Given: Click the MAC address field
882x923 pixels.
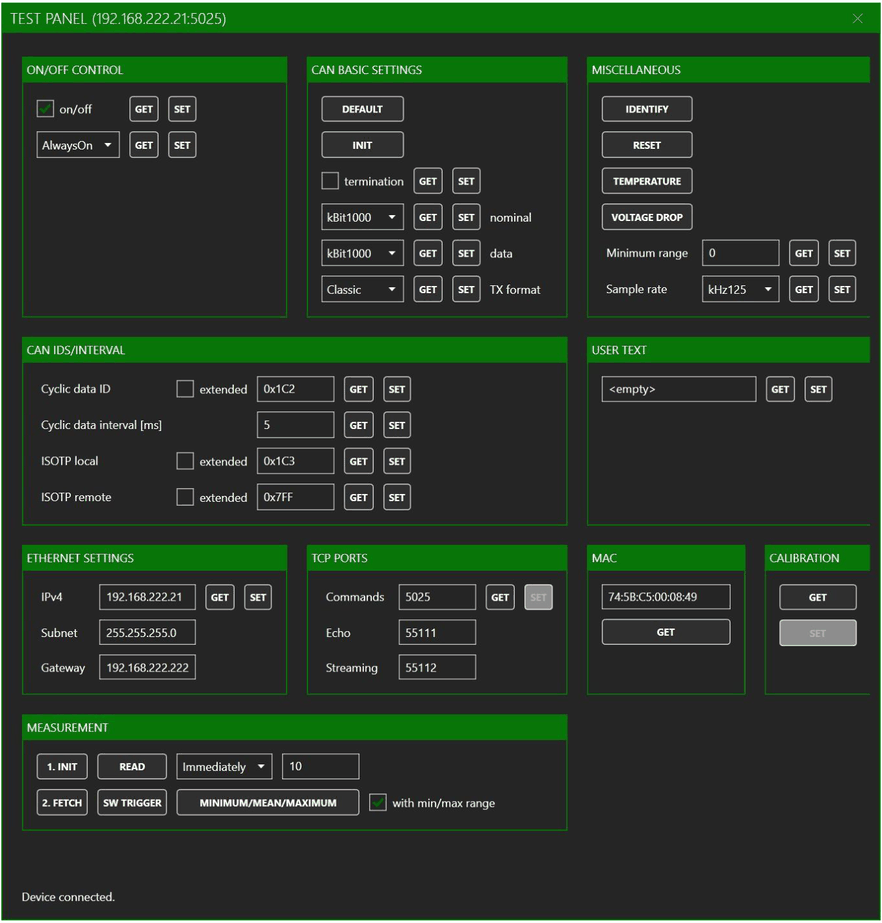Looking at the screenshot, I should click(666, 597).
